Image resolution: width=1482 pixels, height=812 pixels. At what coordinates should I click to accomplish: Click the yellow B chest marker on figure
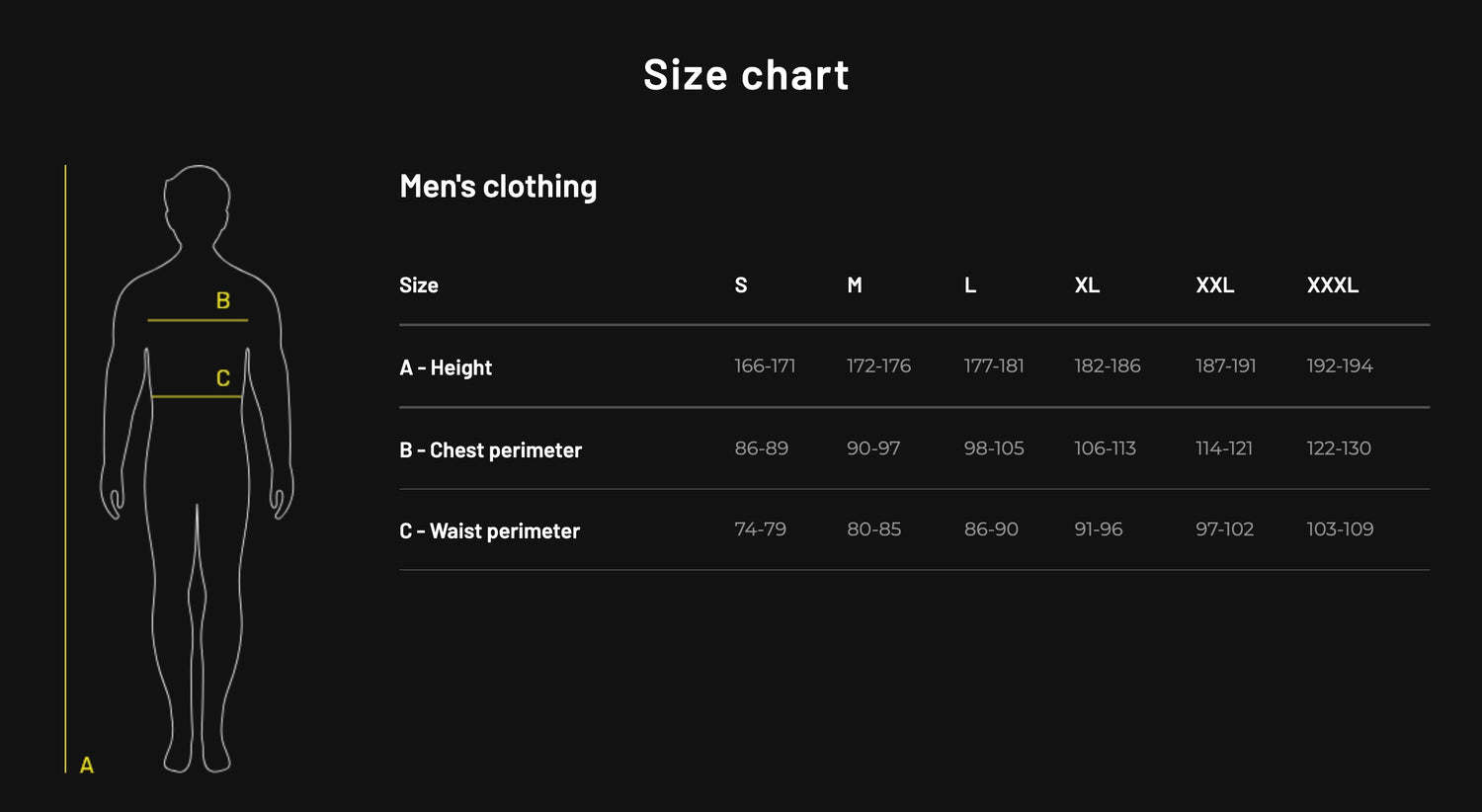pyautogui.click(x=223, y=300)
